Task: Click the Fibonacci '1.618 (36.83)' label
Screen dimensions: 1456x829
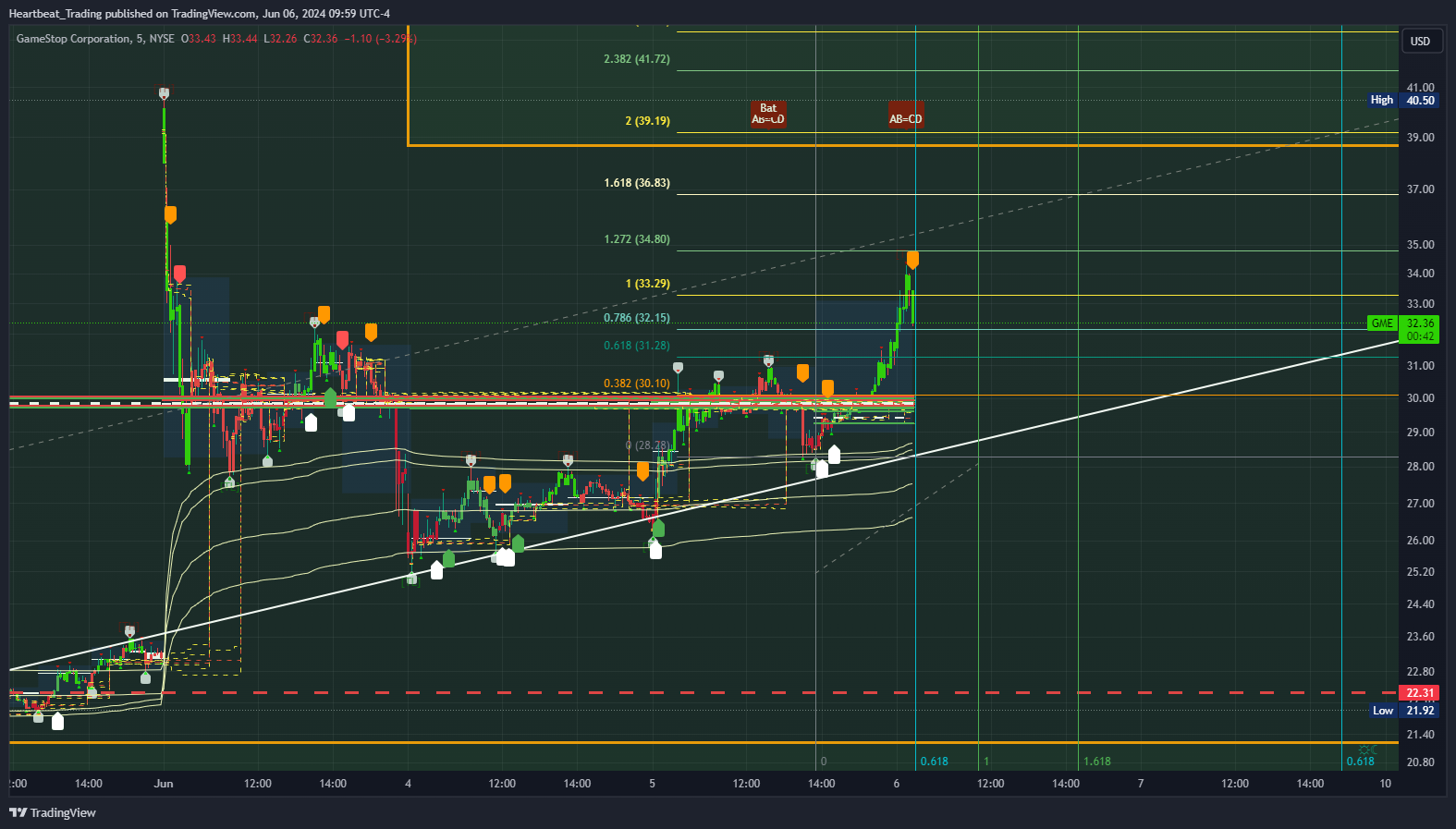Action: point(637,183)
